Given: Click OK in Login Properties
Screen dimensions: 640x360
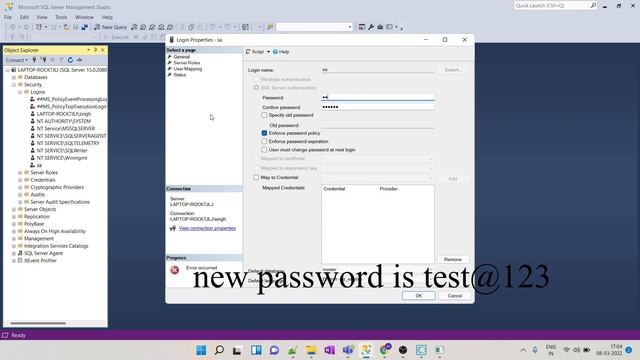Looking at the screenshot, I should pos(418,296).
